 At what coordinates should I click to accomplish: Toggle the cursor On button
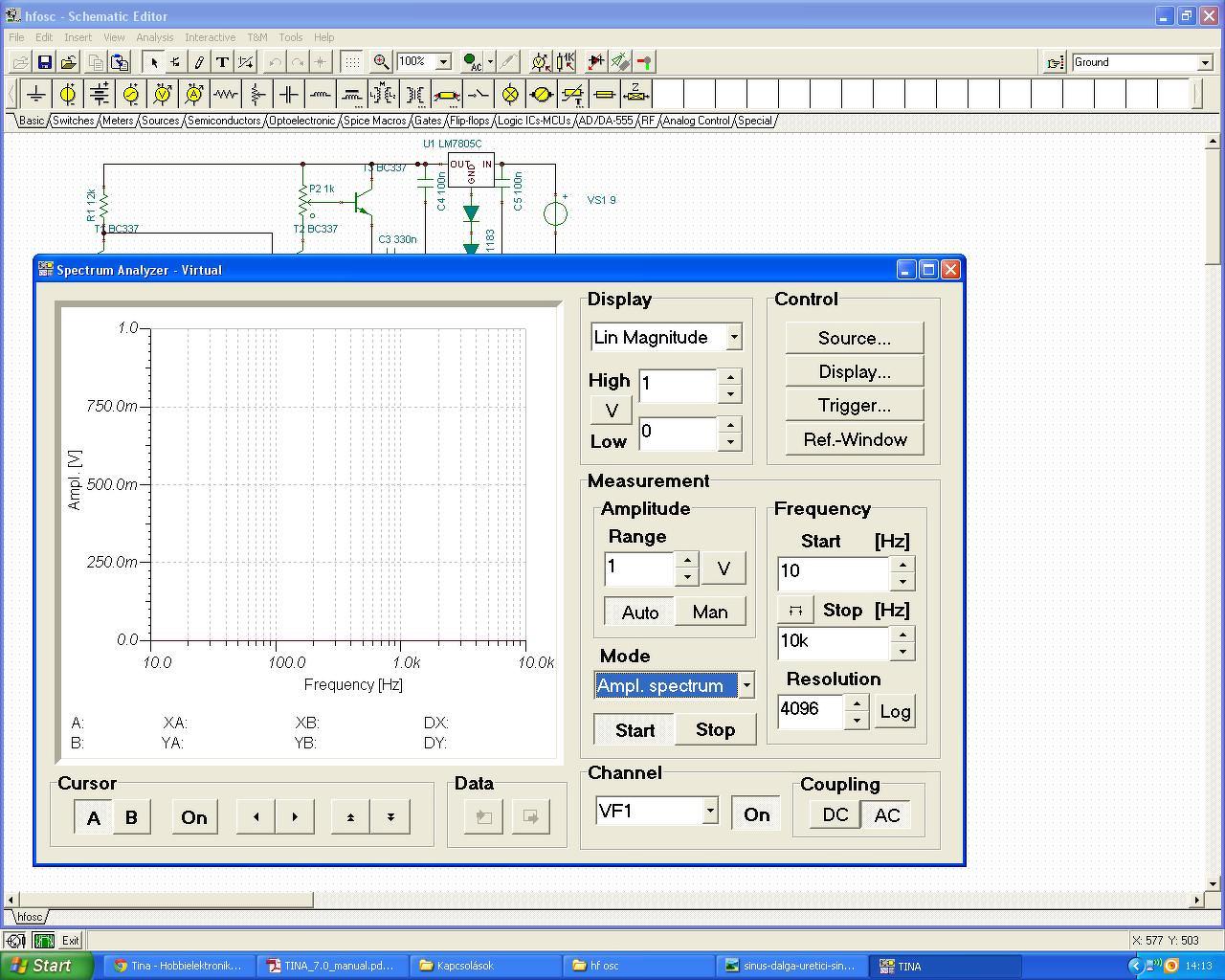(x=194, y=817)
